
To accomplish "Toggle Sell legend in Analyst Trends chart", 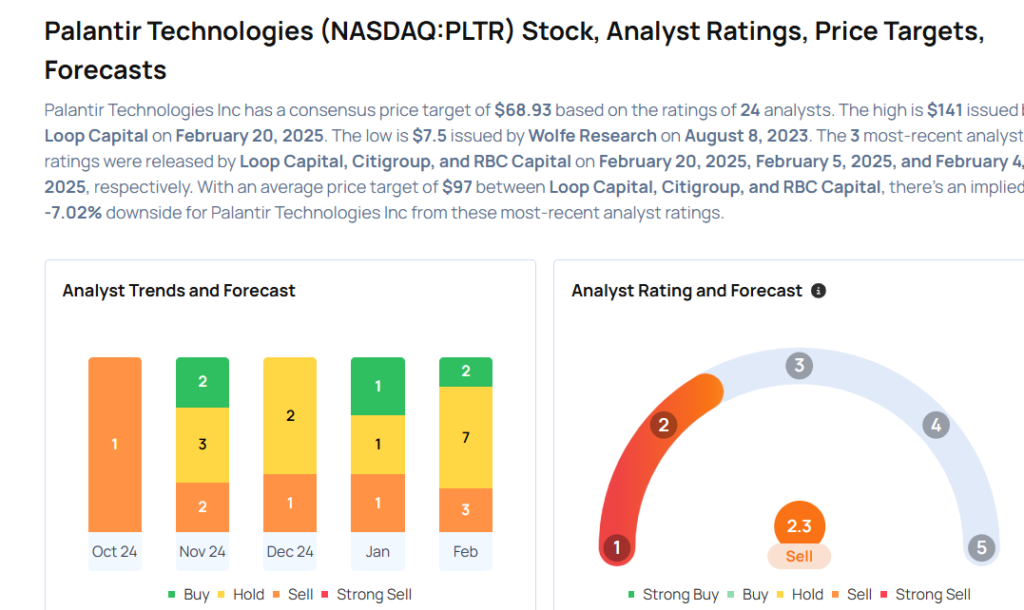I will pos(291,594).
